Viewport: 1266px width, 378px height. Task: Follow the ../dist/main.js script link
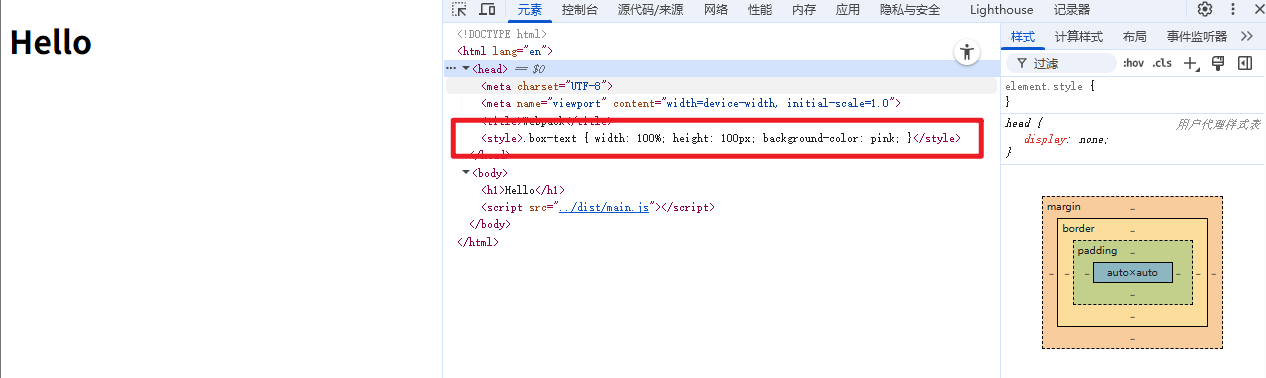[605, 207]
